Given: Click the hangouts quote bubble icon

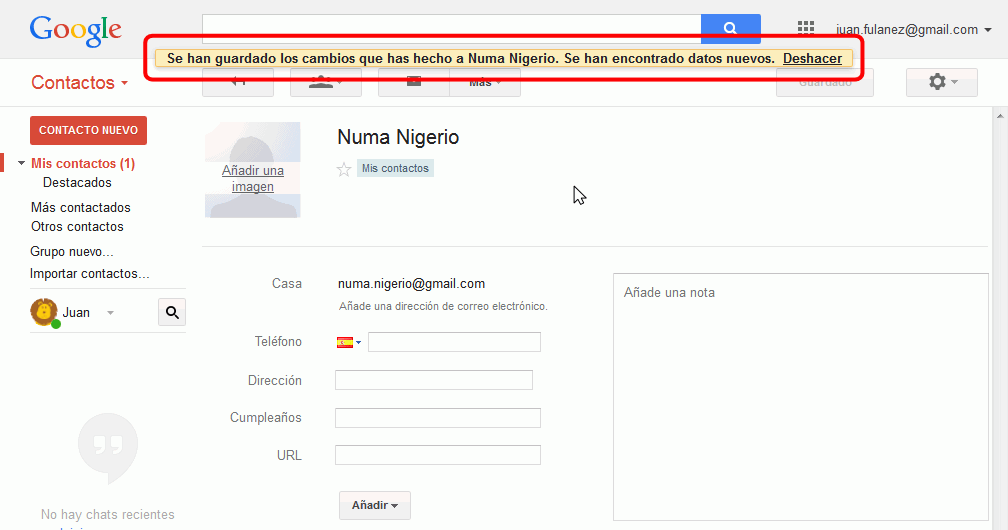Looking at the screenshot, I should pyautogui.click(x=108, y=448).
